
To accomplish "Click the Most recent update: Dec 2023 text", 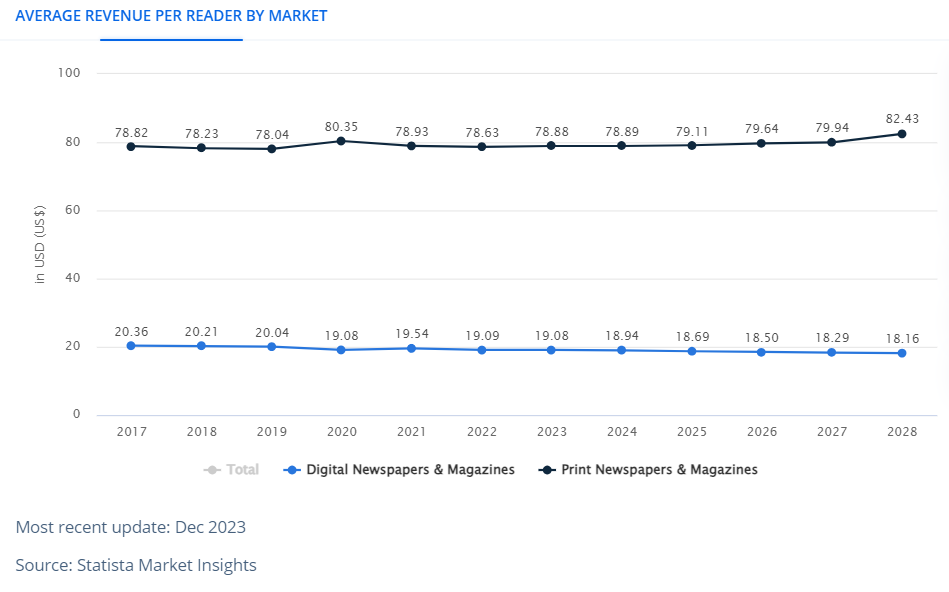I will pos(130,527).
